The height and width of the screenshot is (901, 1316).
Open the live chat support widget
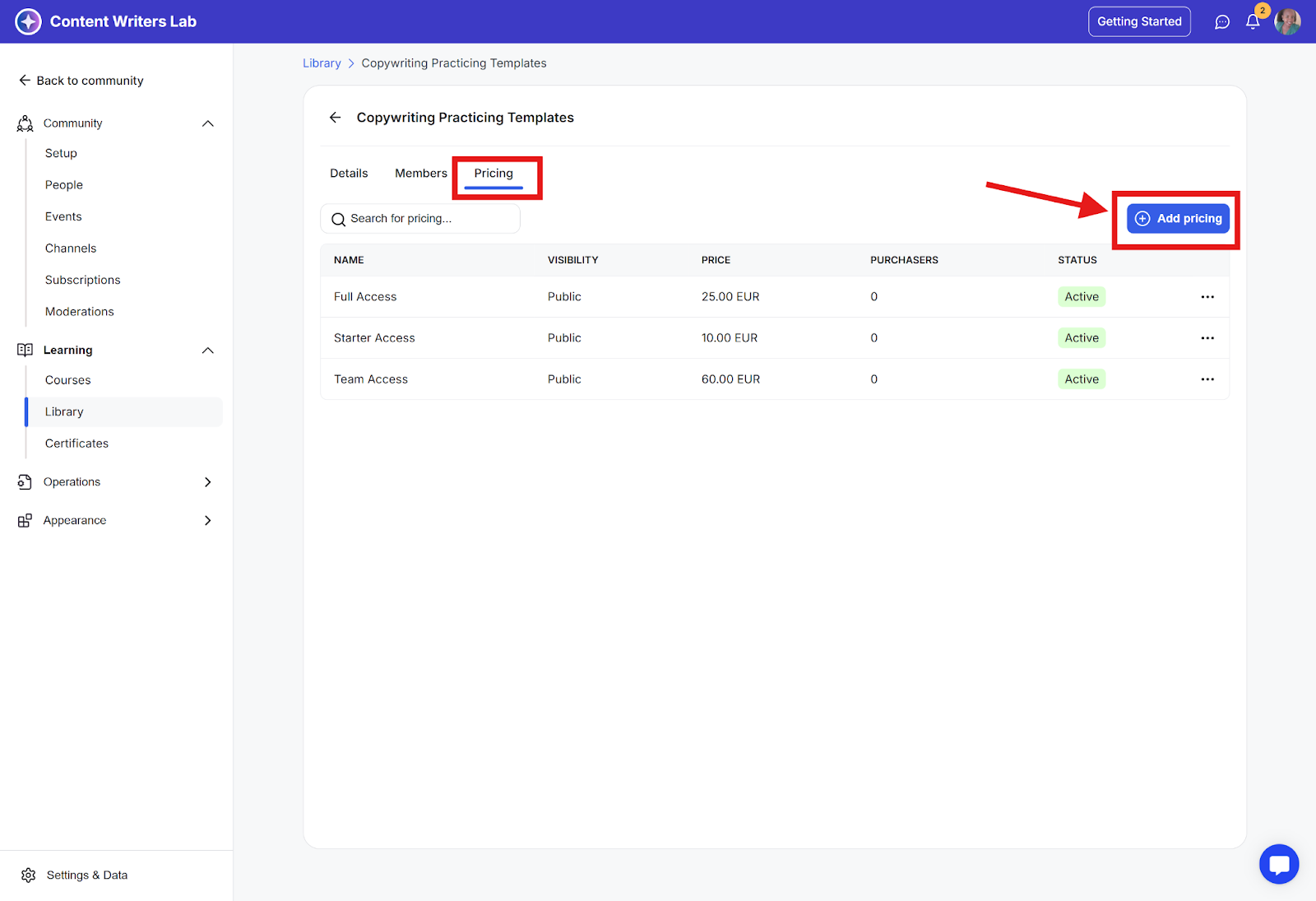pyautogui.click(x=1278, y=864)
